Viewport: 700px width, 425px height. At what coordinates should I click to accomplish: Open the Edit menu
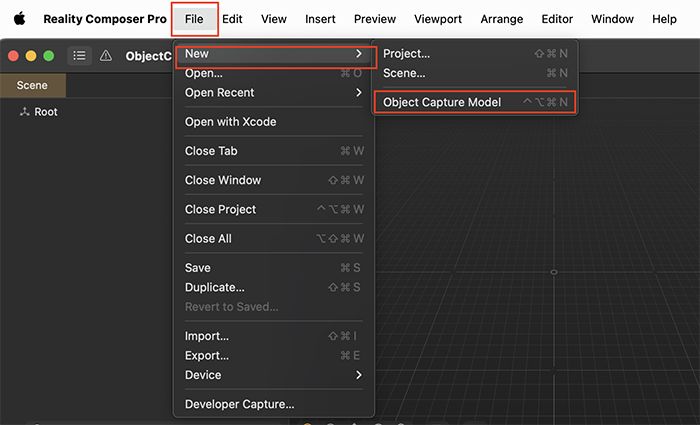tap(232, 19)
